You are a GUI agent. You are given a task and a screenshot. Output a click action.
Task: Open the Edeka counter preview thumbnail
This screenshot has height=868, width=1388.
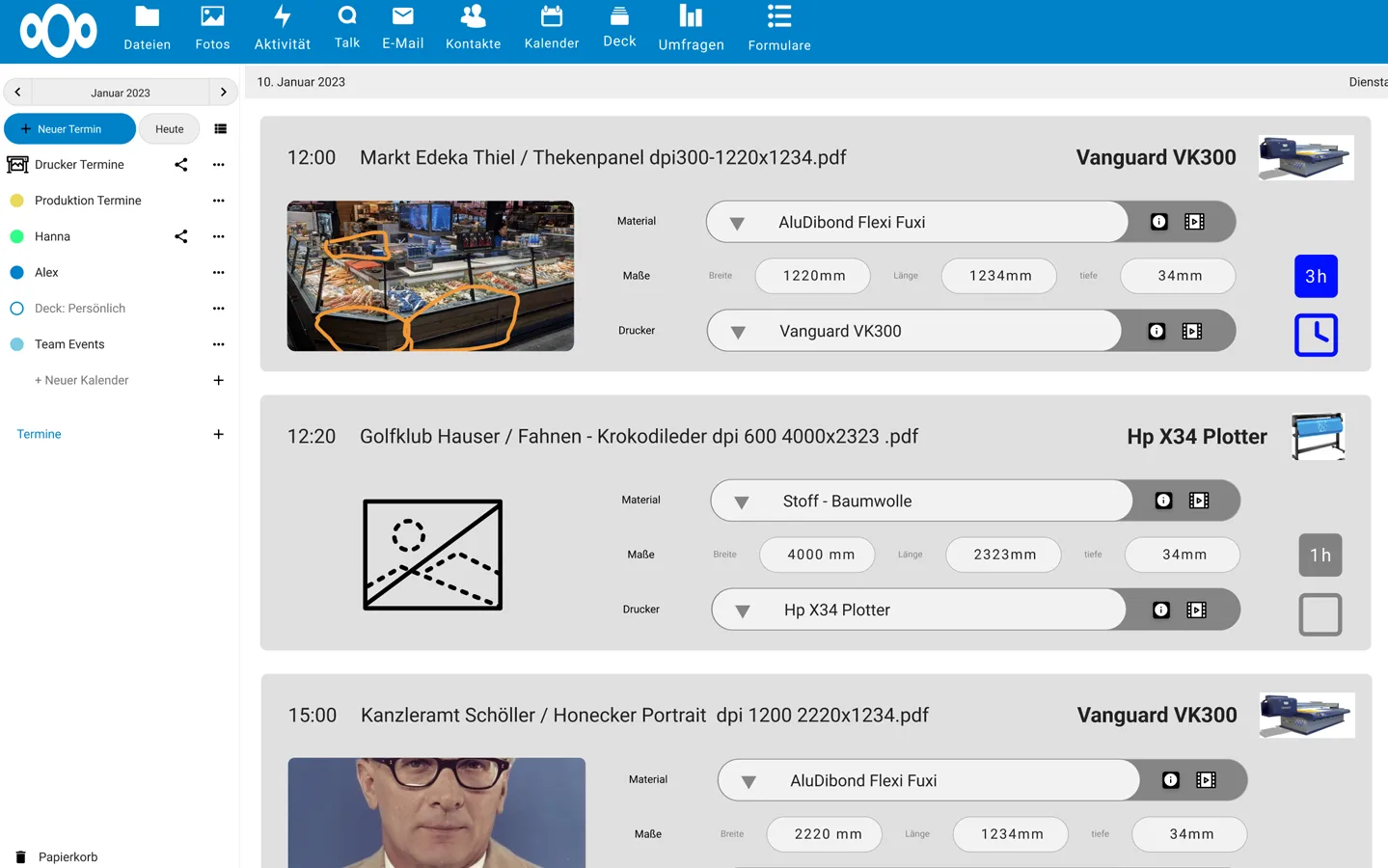coord(430,276)
